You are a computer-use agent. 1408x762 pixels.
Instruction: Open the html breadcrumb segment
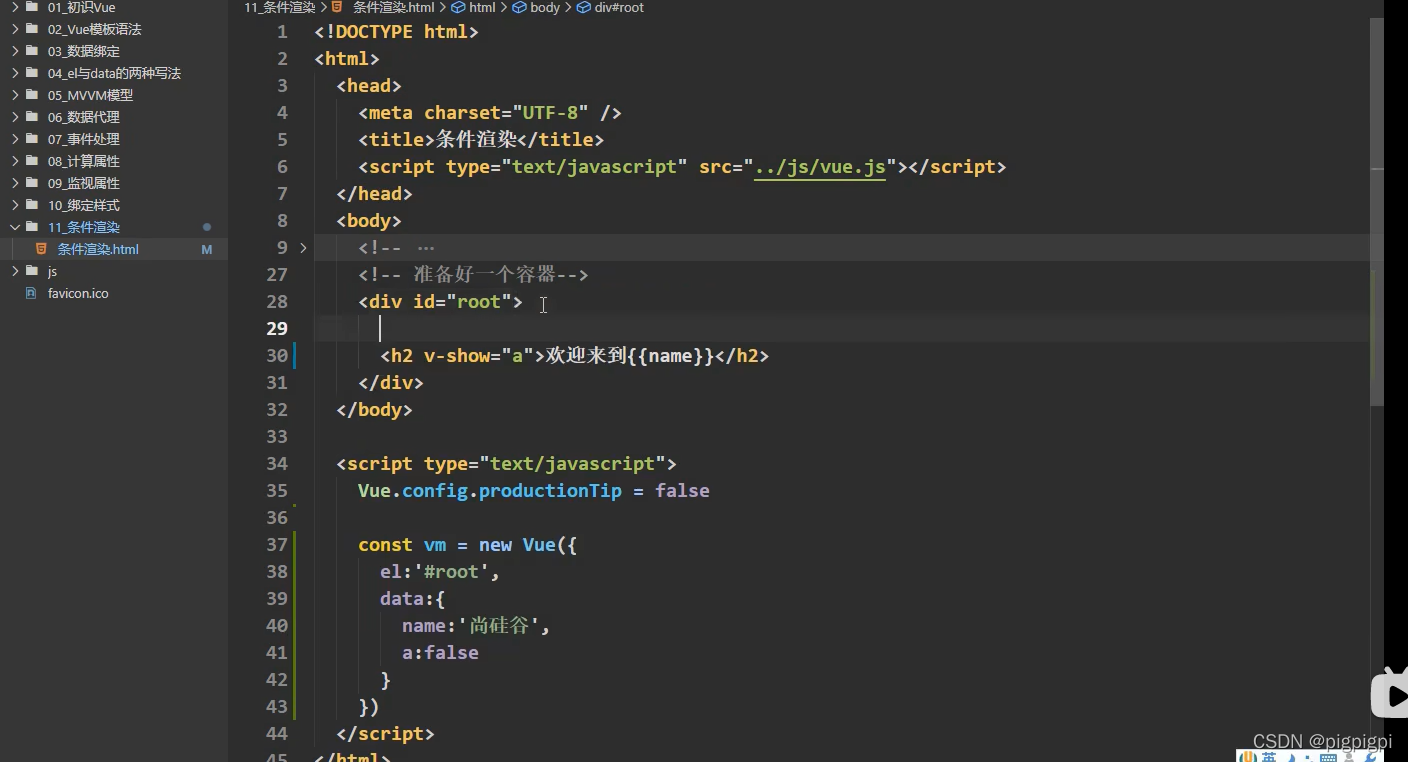click(482, 7)
